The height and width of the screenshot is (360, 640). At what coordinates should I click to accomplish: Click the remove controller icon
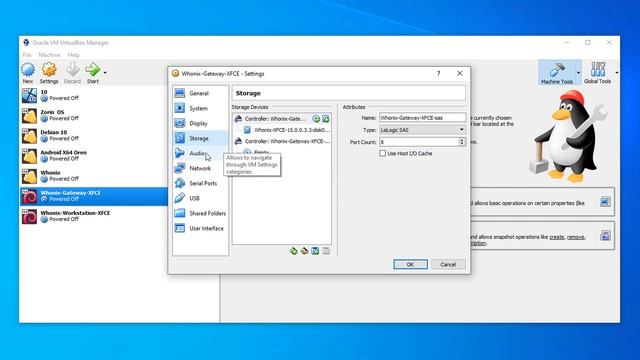pos(304,251)
